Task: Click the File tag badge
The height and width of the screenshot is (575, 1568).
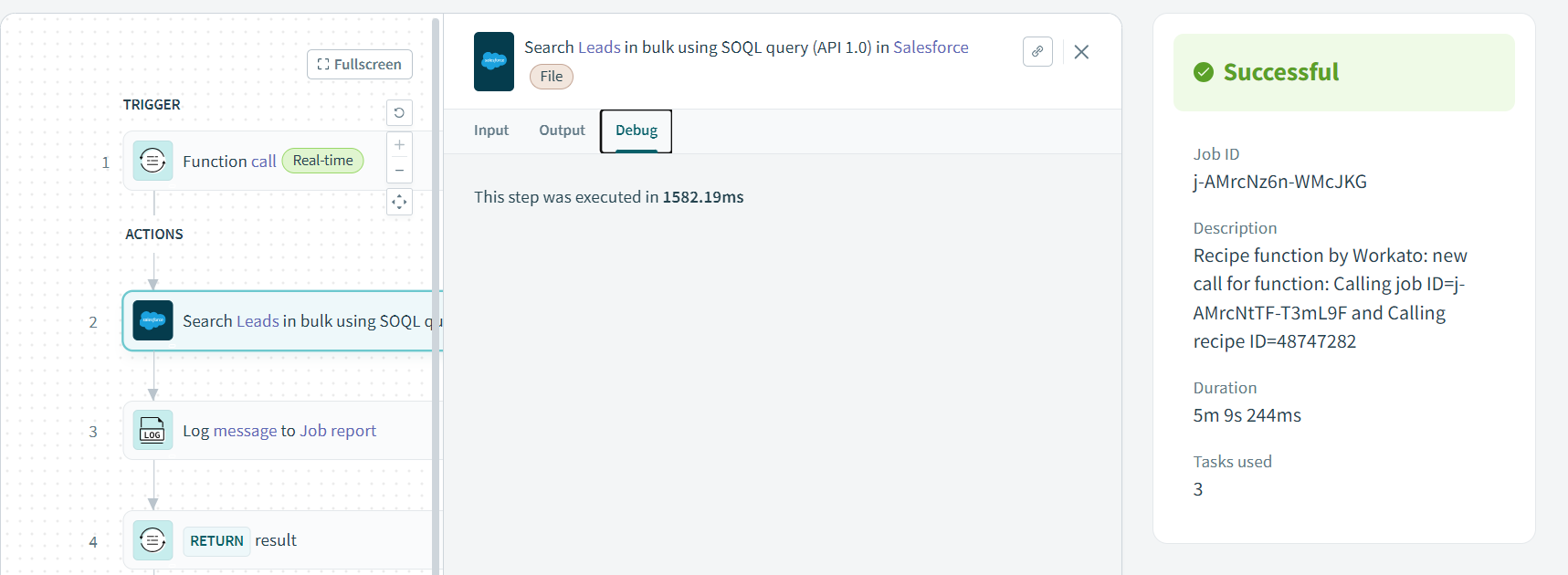Action: point(552,77)
